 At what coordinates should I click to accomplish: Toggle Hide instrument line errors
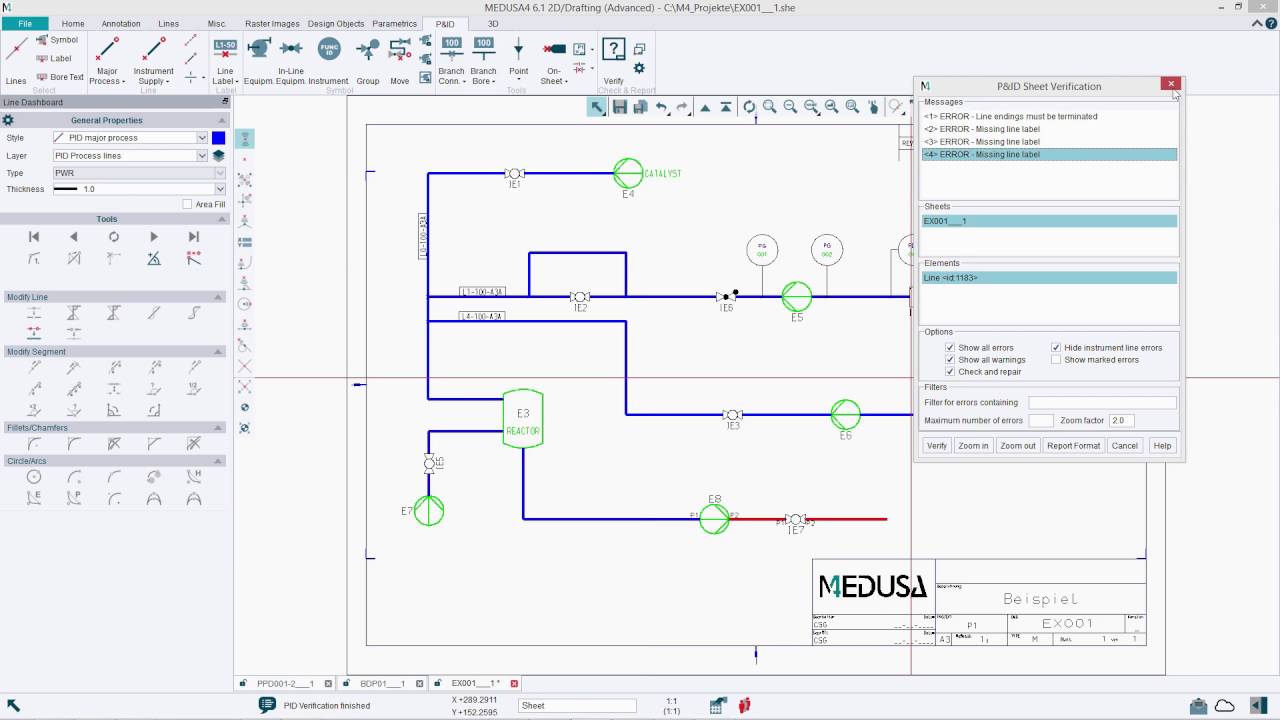pyautogui.click(x=1056, y=348)
